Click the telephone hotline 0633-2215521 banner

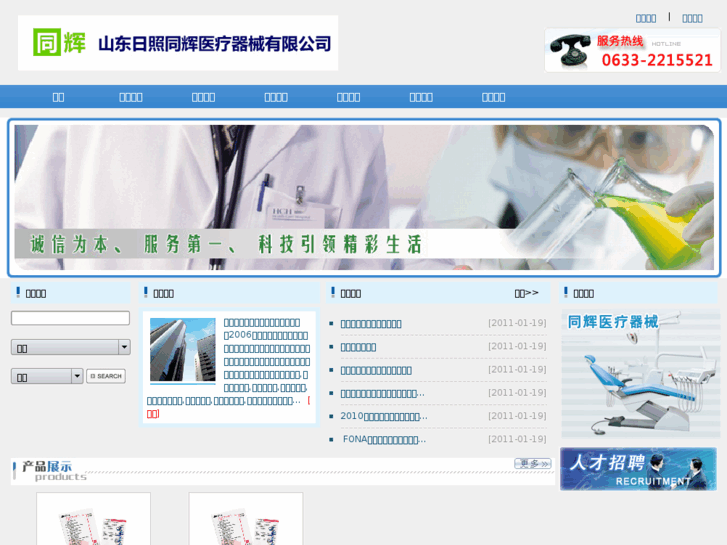click(x=632, y=50)
